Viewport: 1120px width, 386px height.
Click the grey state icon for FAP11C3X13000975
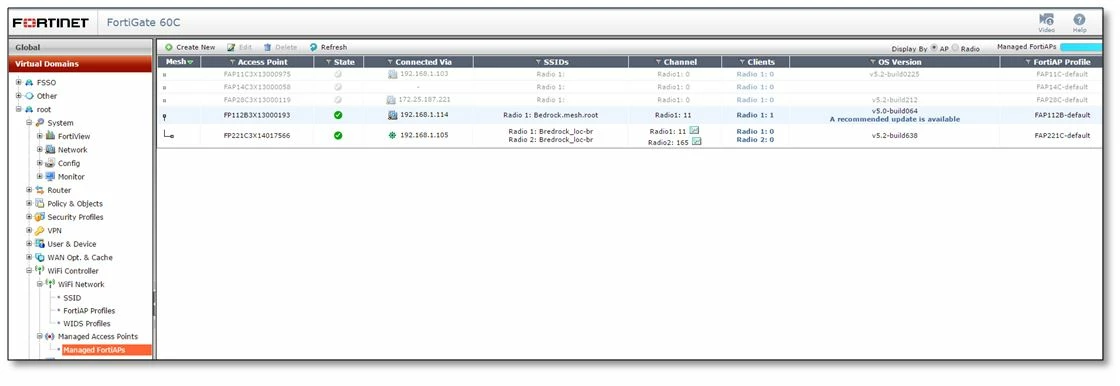(338, 74)
